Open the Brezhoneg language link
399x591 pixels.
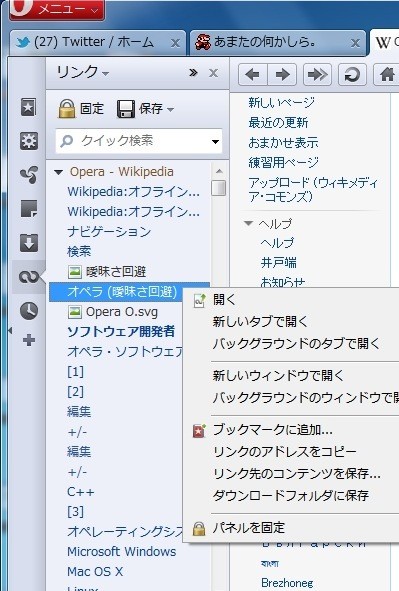287,583
